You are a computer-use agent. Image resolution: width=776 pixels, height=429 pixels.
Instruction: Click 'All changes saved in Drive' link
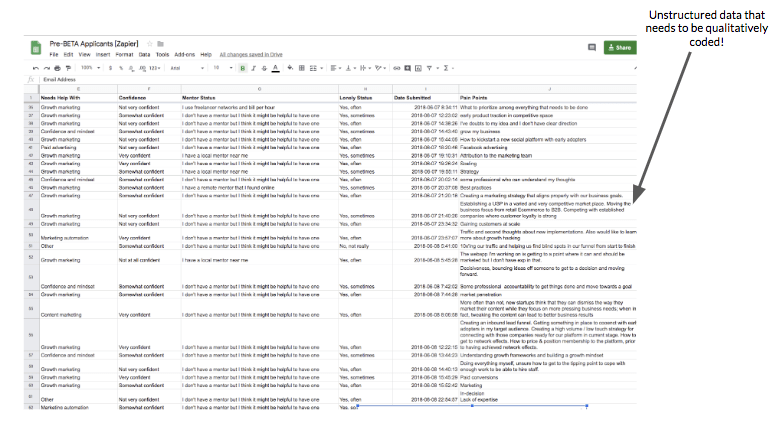pyautogui.click(x=251, y=54)
